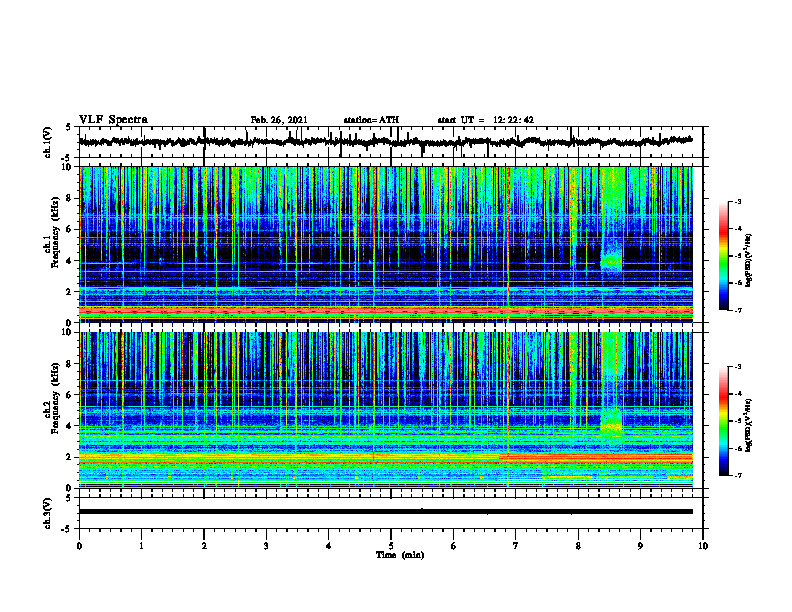This screenshot has height=612, width=792.
Task: Click the "ch.3(V)" waveform axis label
Action: 48,513
